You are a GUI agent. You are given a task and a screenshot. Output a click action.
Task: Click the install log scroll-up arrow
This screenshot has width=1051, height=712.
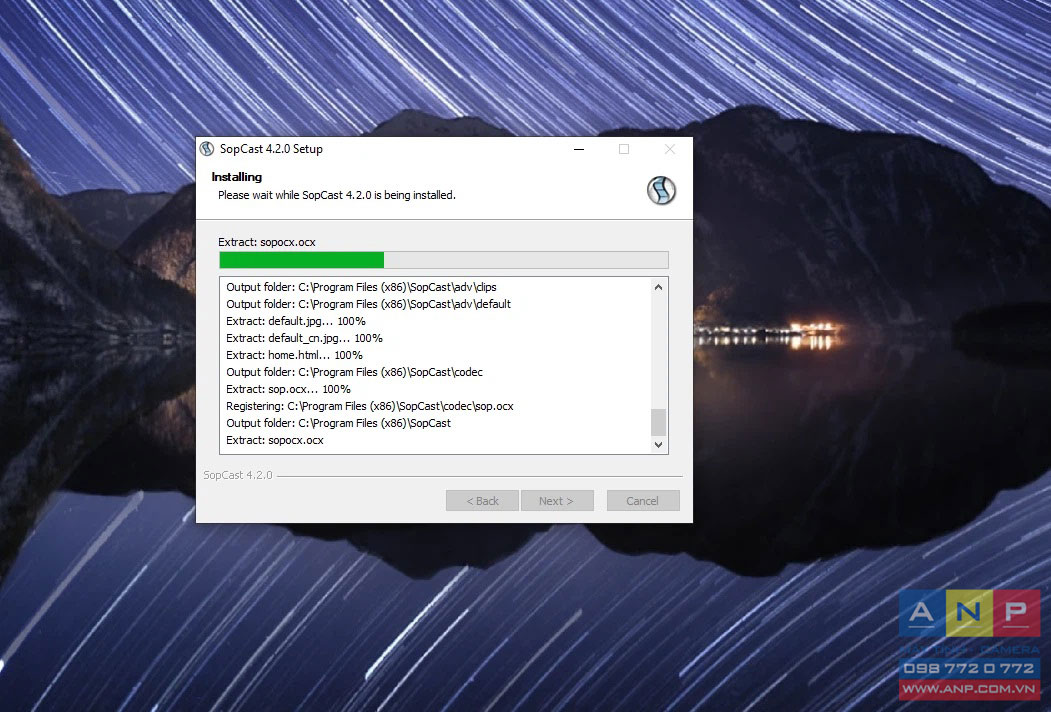[x=658, y=287]
